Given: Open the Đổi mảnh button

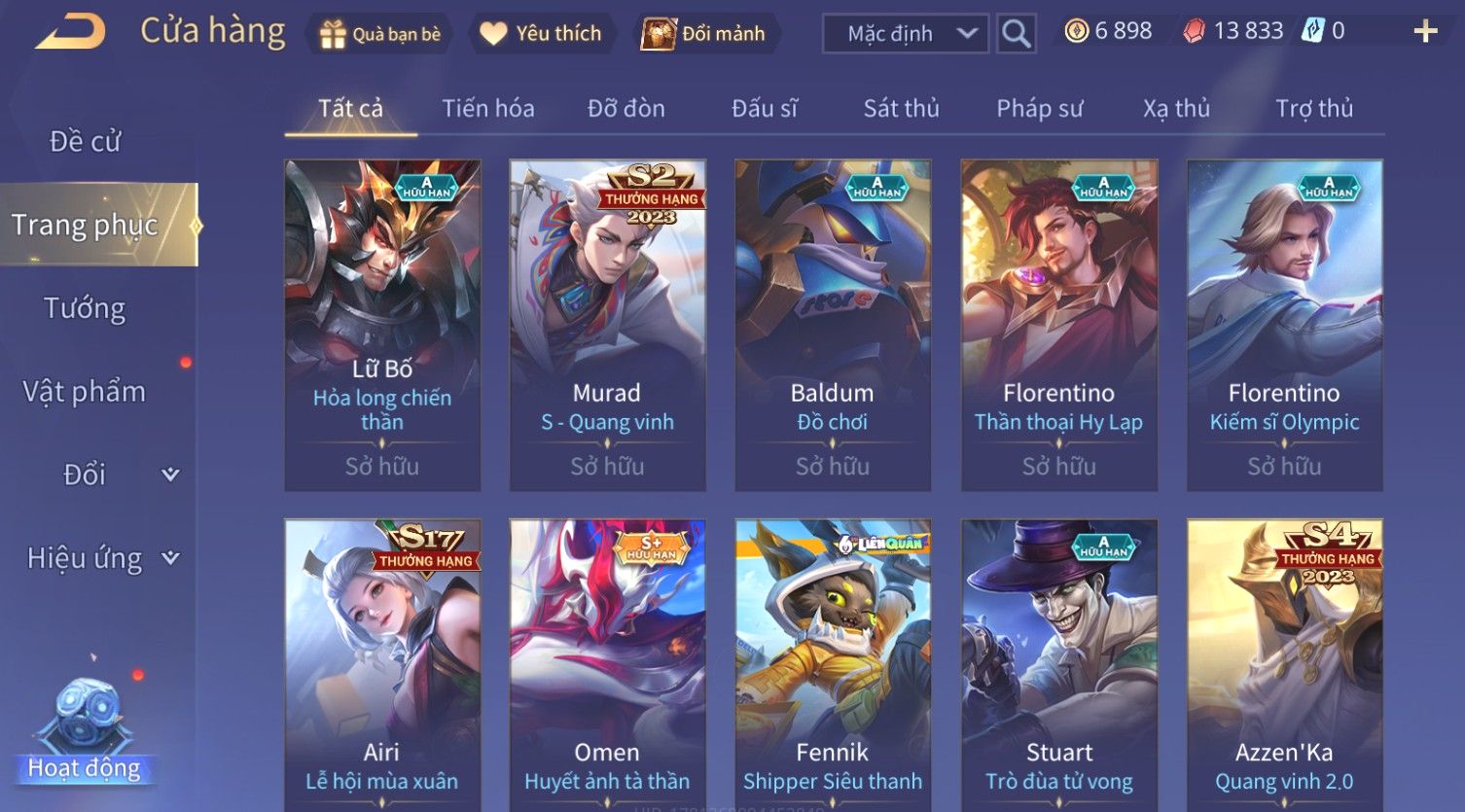Looking at the screenshot, I should point(706,34).
